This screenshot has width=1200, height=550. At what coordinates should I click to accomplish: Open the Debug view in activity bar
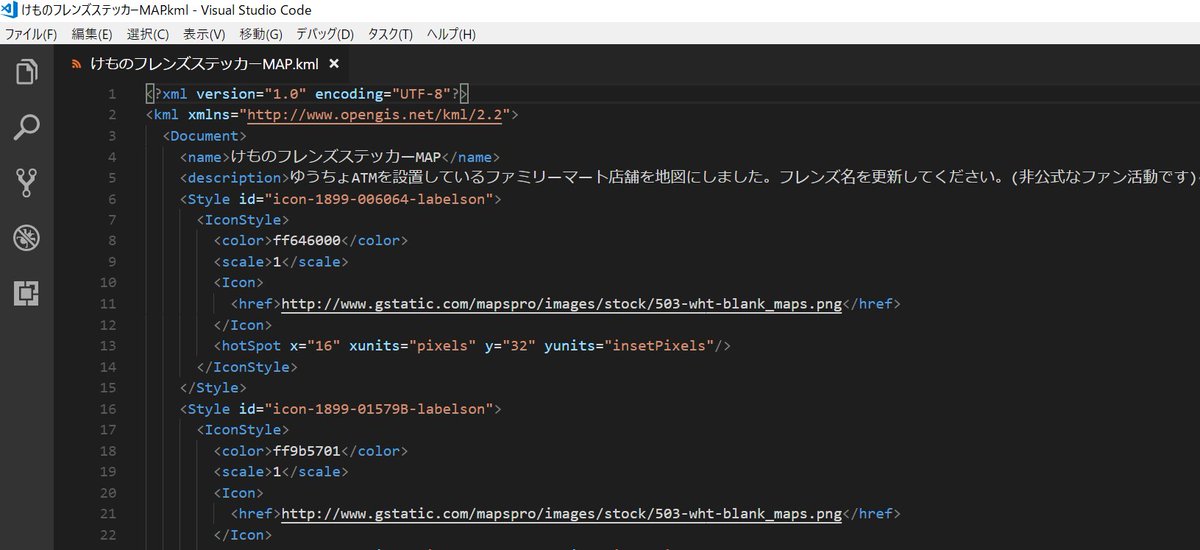(26, 237)
